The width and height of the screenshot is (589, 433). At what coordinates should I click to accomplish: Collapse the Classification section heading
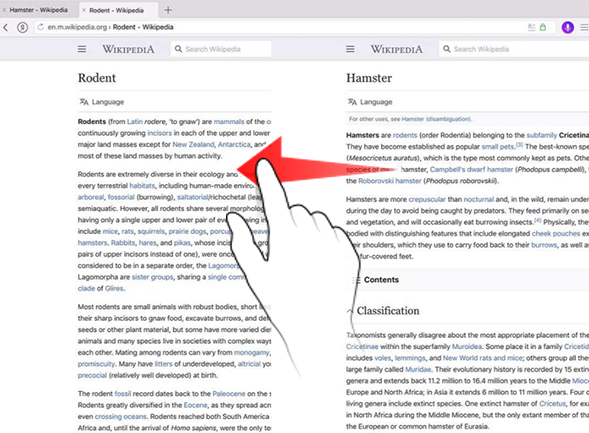tap(383, 311)
